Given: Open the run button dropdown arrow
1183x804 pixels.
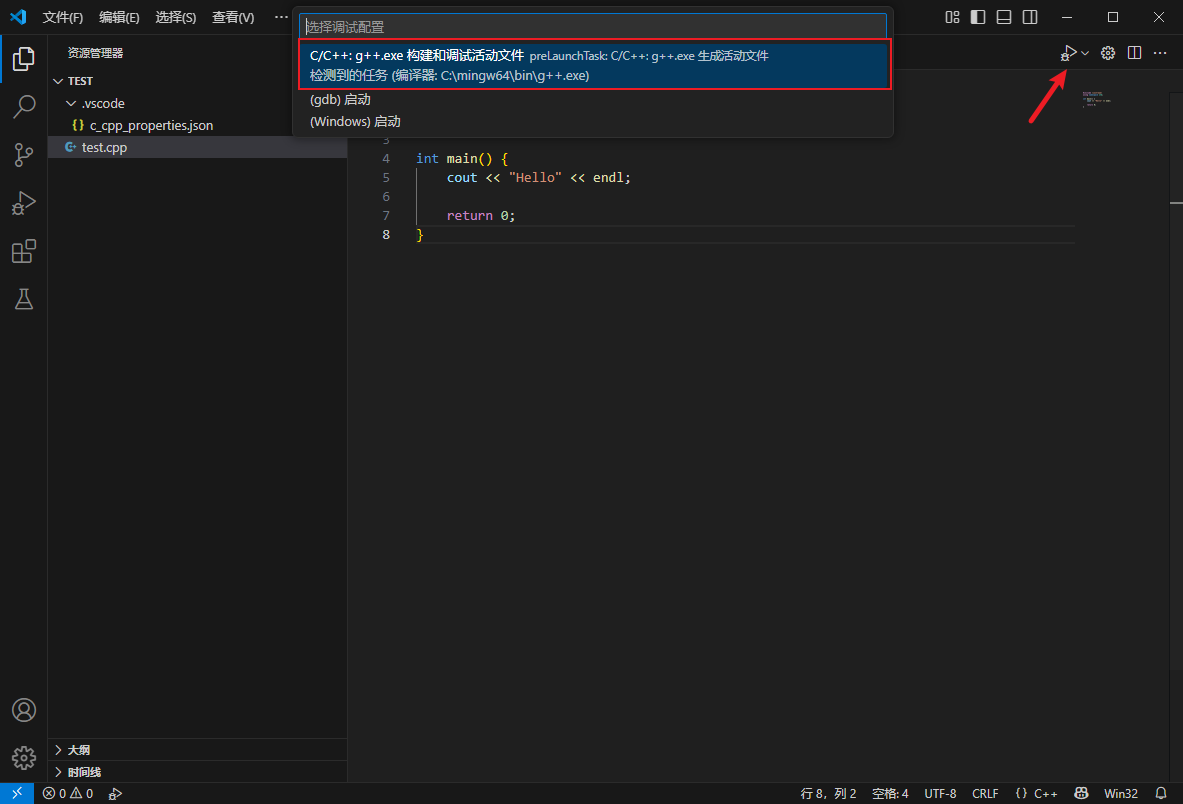Looking at the screenshot, I should click(x=1085, y=53).
